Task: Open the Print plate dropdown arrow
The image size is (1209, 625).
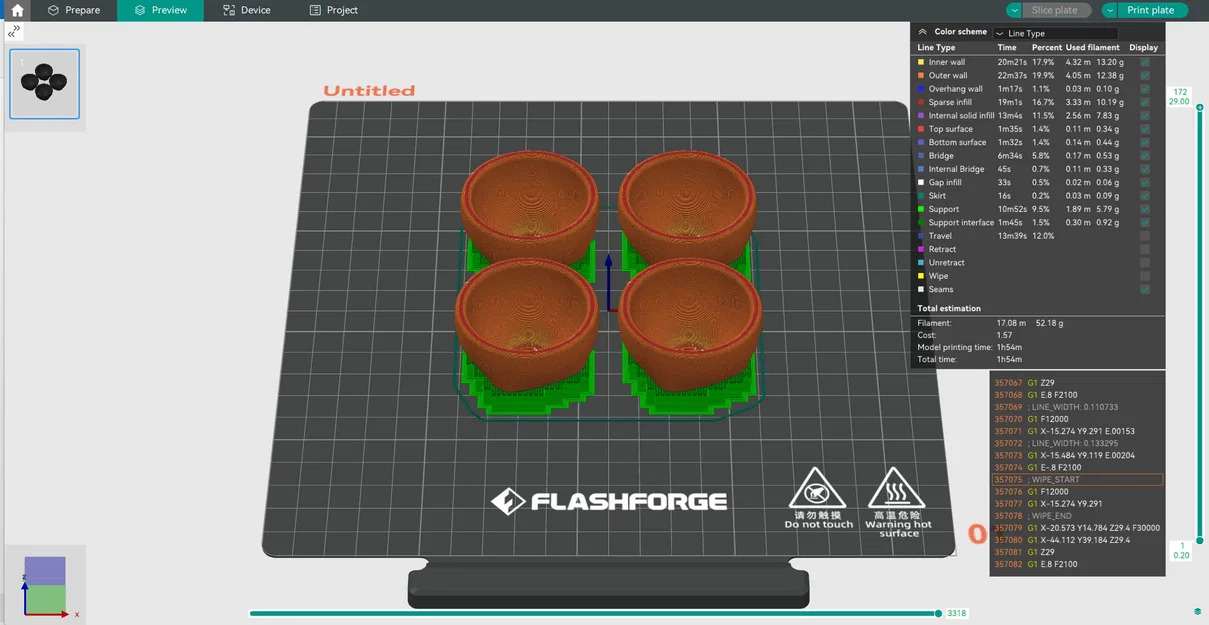Action: pyautogui.click(x=1109, y=10)
